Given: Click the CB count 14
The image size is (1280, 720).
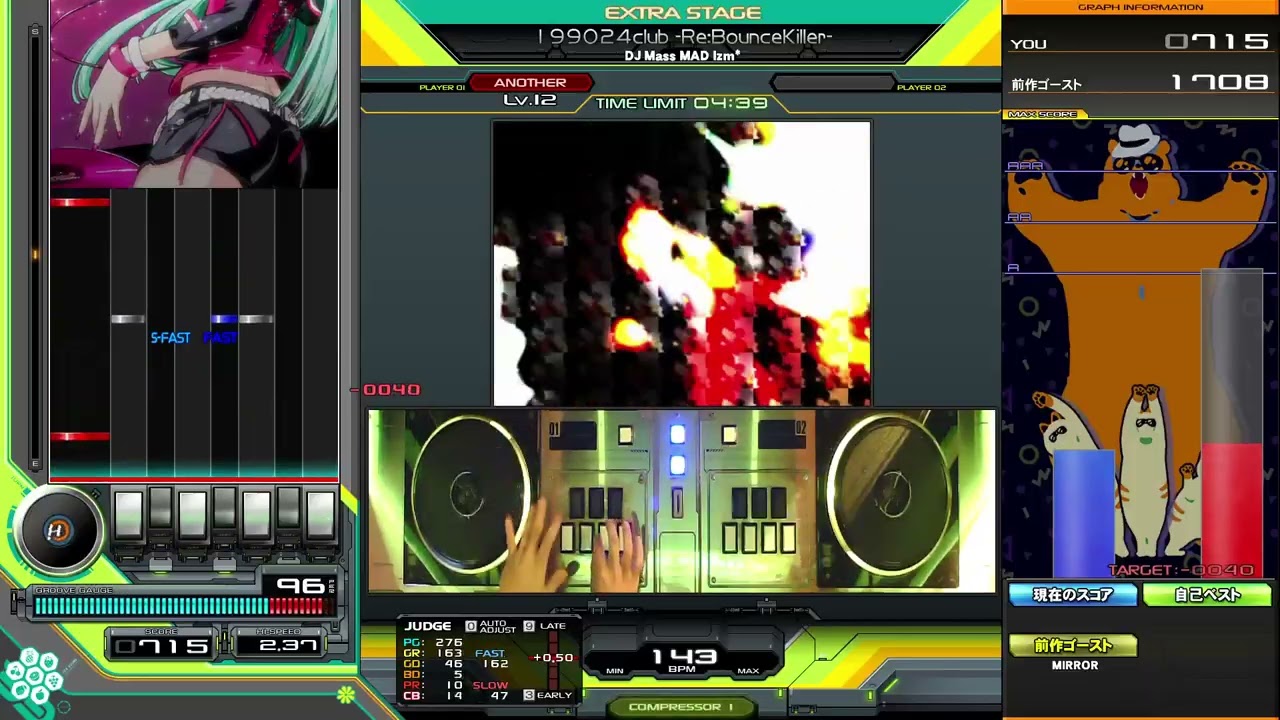Looking at the screenshot, I should (455, 695).
